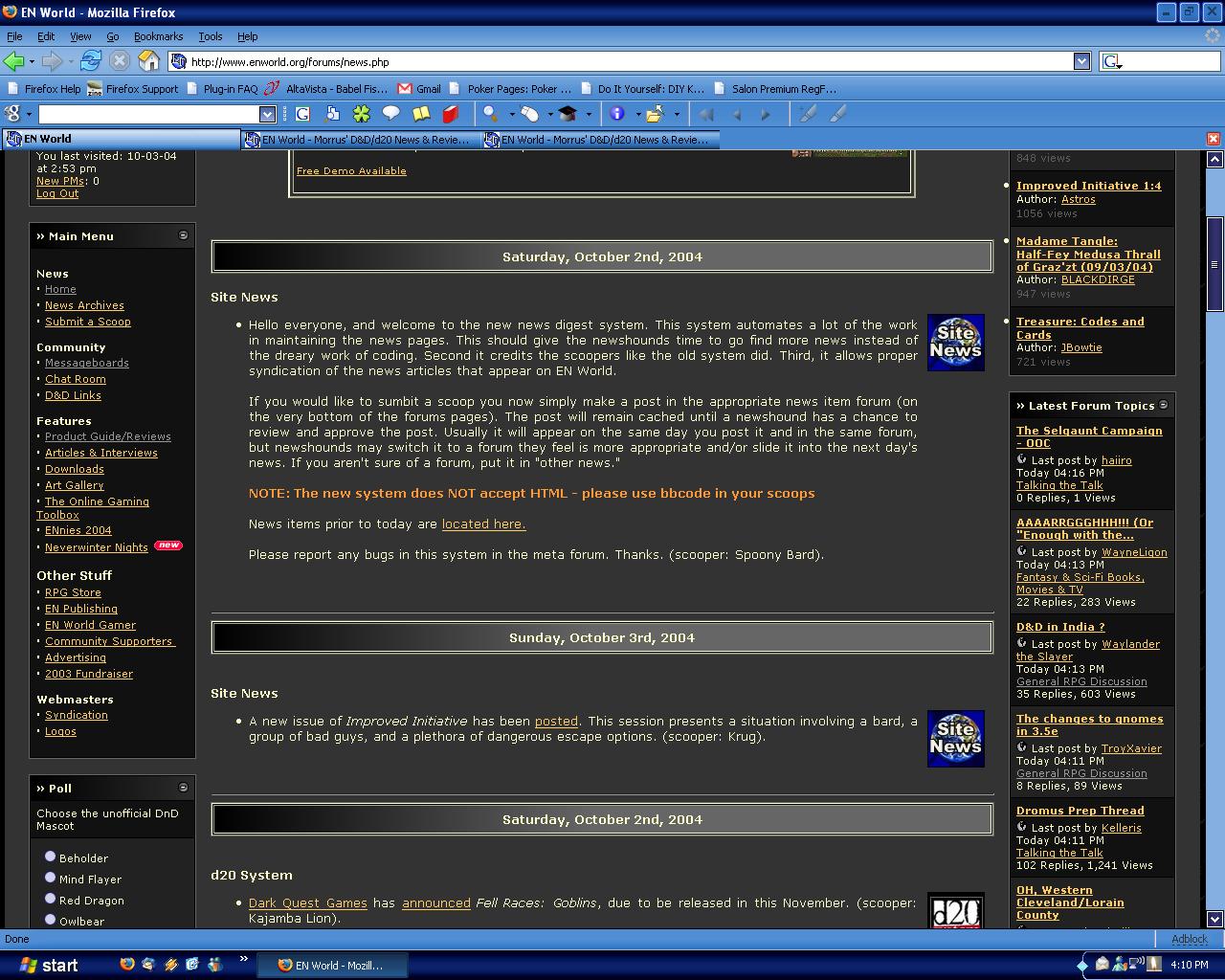Image resolution: width=1225 pixels, height=980 pixels.
Task: Open the Google toolbar logo menu
Action: 17,114
